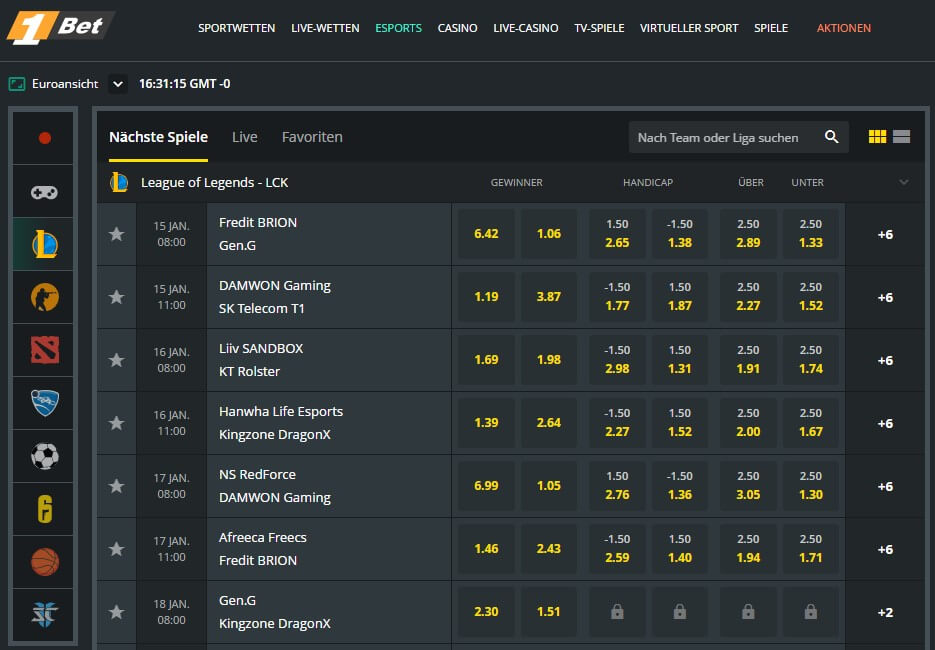Select the gamepad all-esports sidebar icon
The width and height of the screenshot is (935, 650).
tap(44, 192)
